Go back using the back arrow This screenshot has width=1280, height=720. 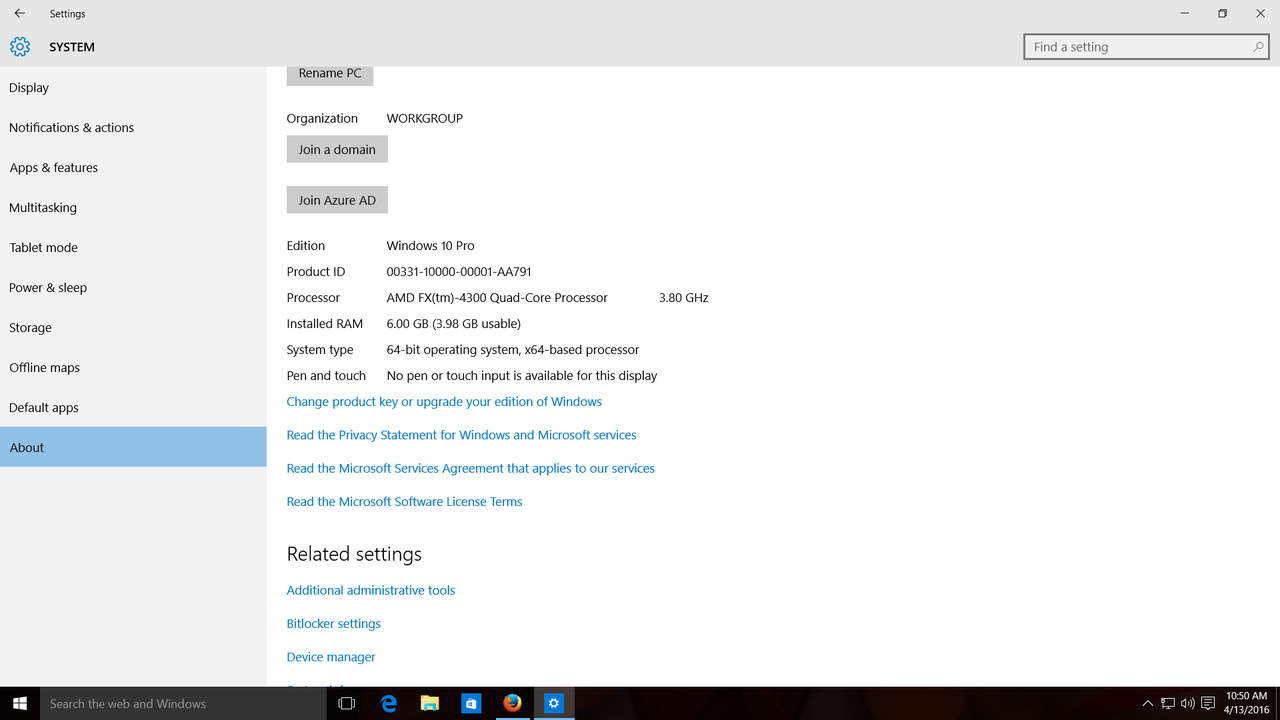(20, 13)
